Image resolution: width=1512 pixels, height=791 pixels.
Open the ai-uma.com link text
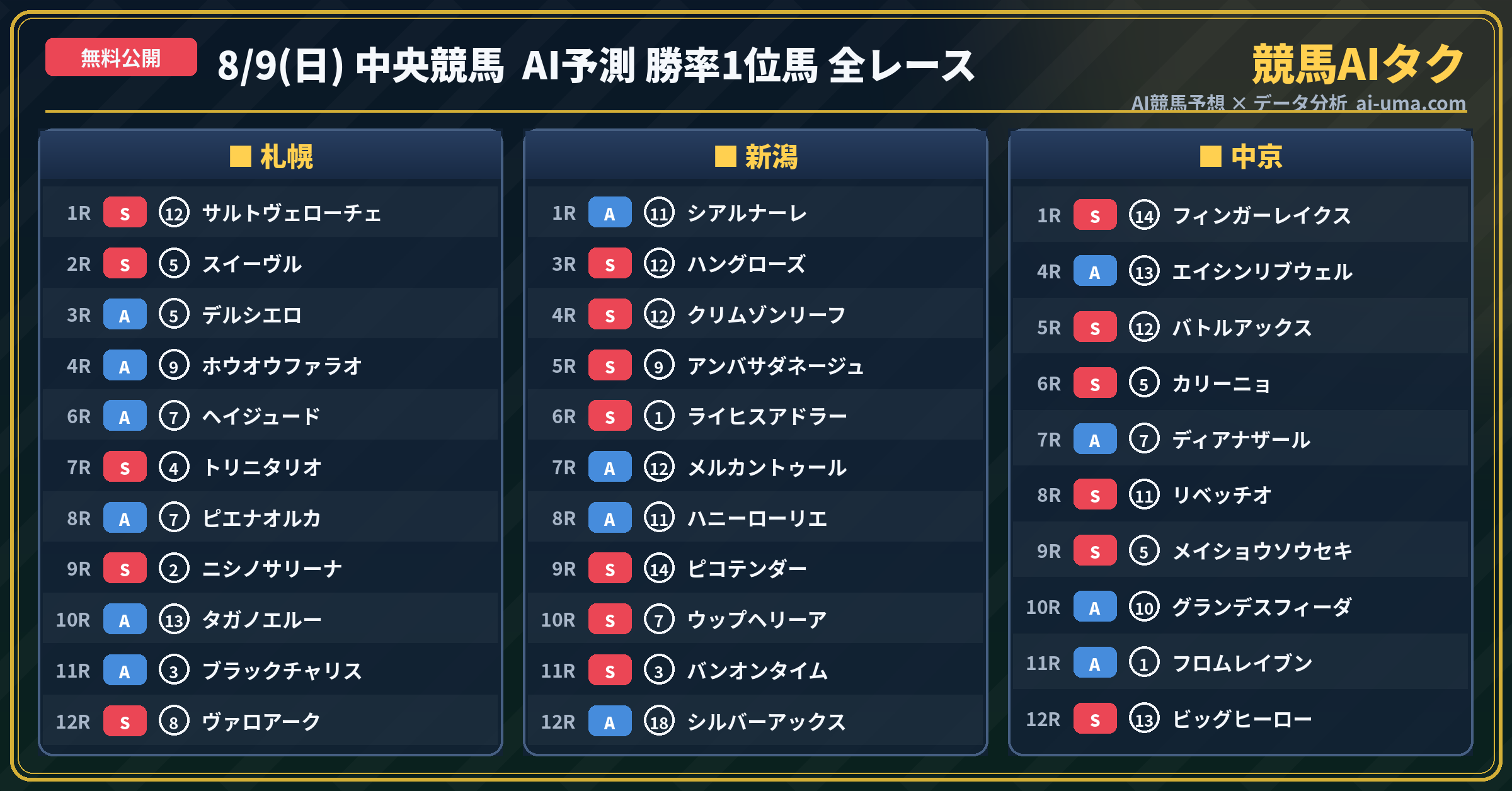(x=1411, y=103)
